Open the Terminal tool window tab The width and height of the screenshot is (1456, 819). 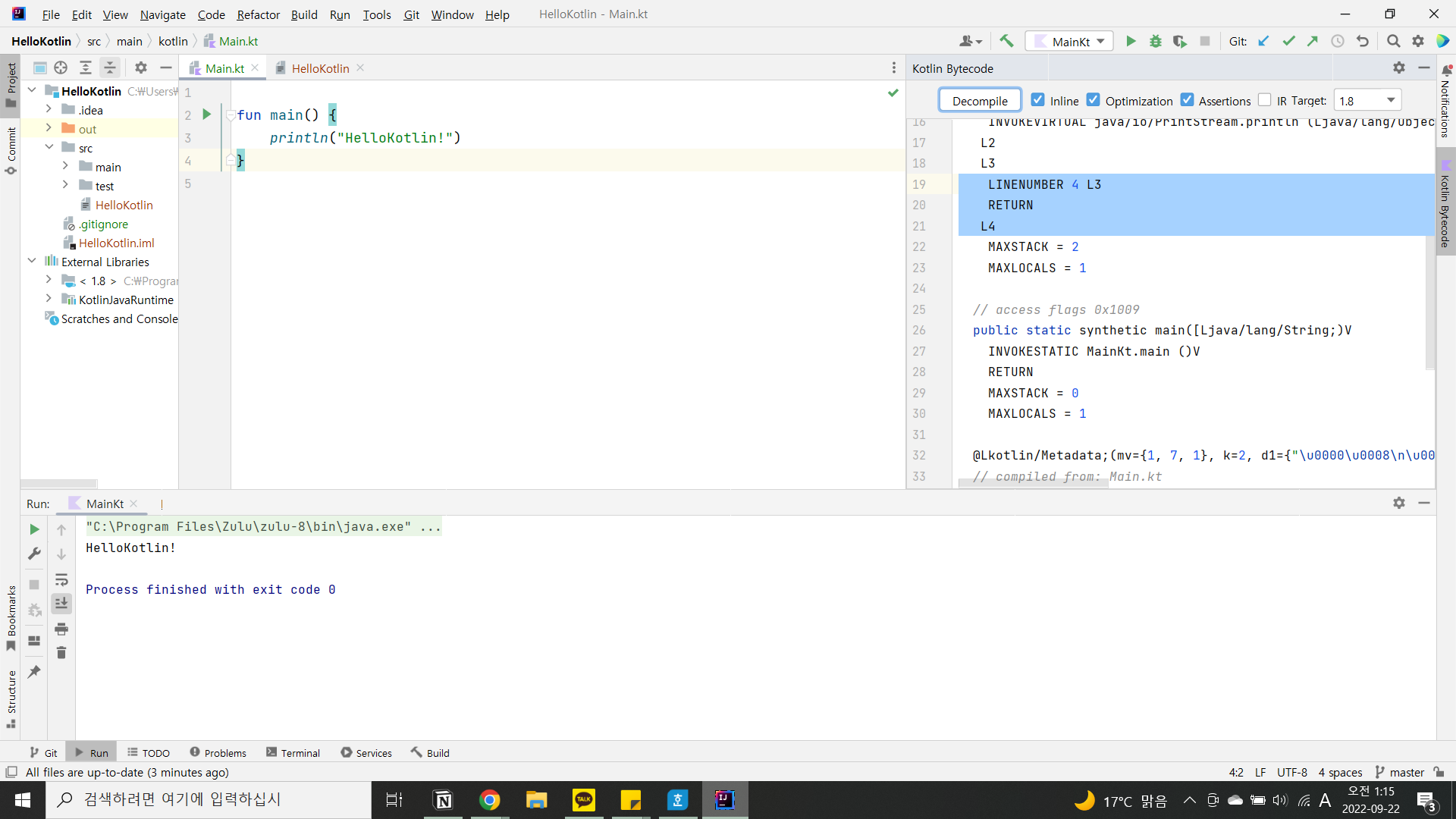click(x=293, y=753)
